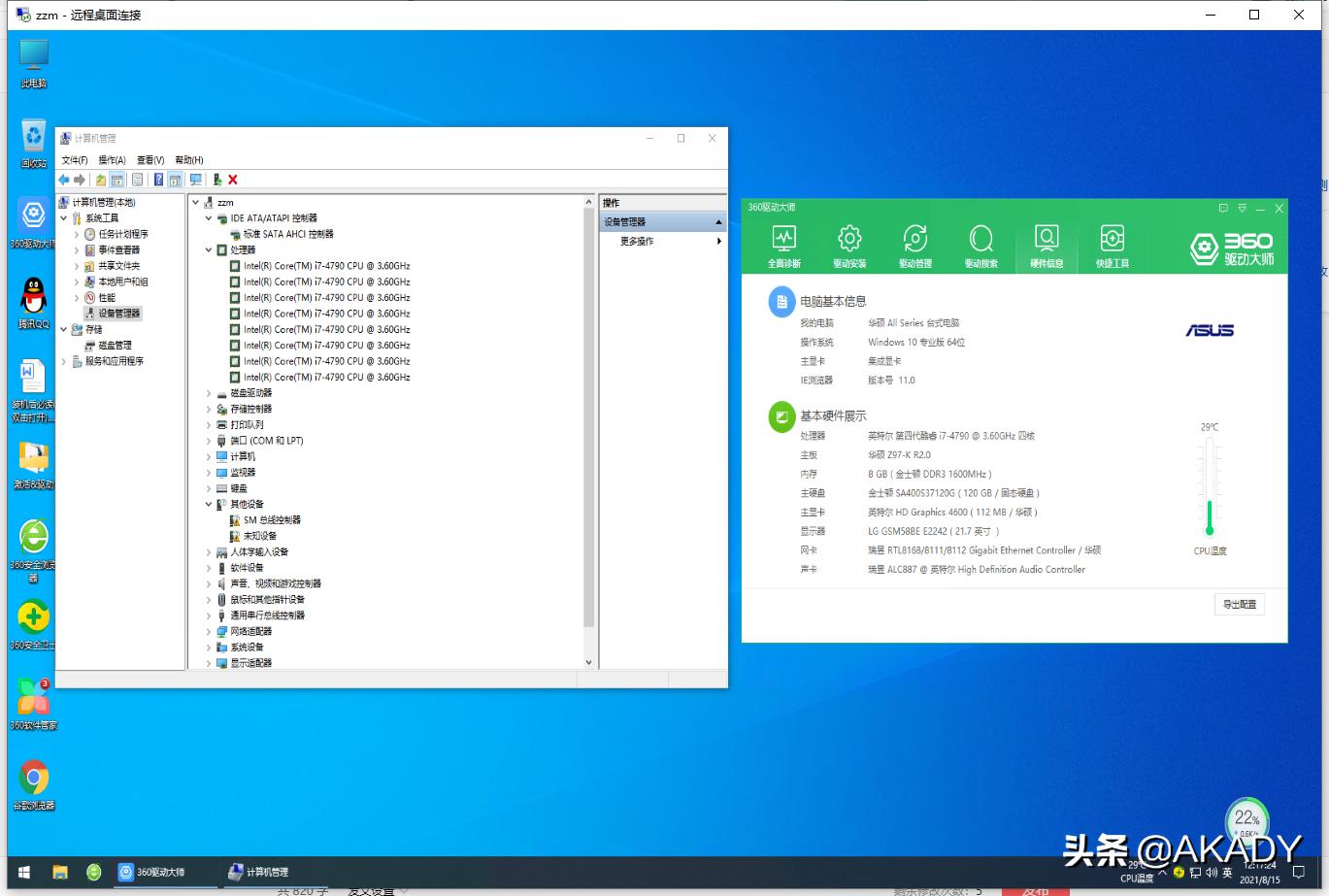The image size is (1329, 896).
Task: Click the blue help icon in toolbar
Action: (x=158, y=180)
